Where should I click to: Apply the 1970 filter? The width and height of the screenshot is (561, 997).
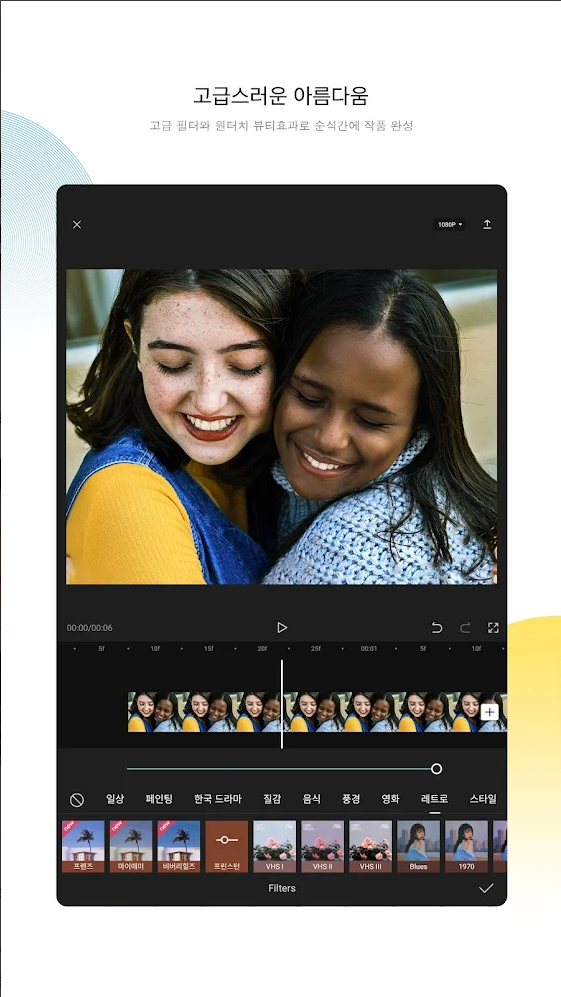pos(466,846)
